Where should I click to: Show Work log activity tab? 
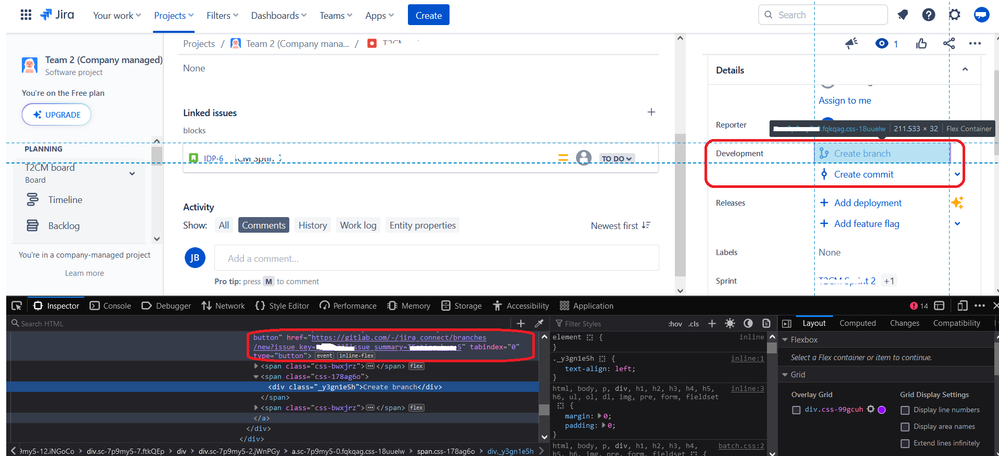[358, 225]
